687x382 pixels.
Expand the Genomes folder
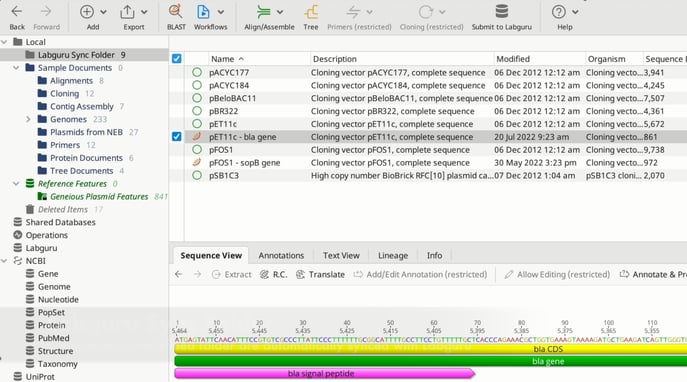pos(28,119)
